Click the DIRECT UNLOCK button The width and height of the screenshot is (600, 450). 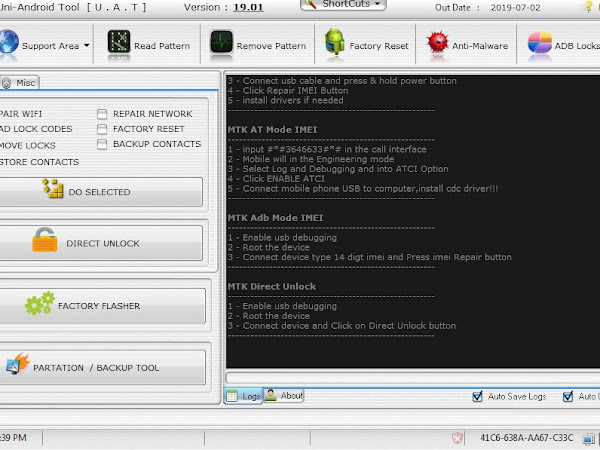coord(101,243)
